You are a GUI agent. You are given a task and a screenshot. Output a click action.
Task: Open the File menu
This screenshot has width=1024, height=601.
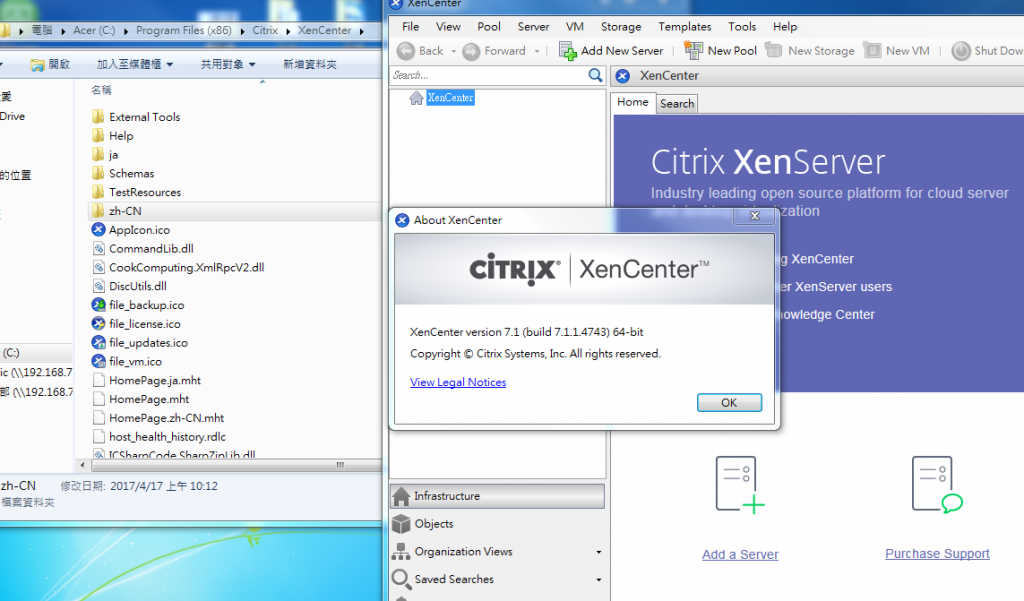pos(411,27)
